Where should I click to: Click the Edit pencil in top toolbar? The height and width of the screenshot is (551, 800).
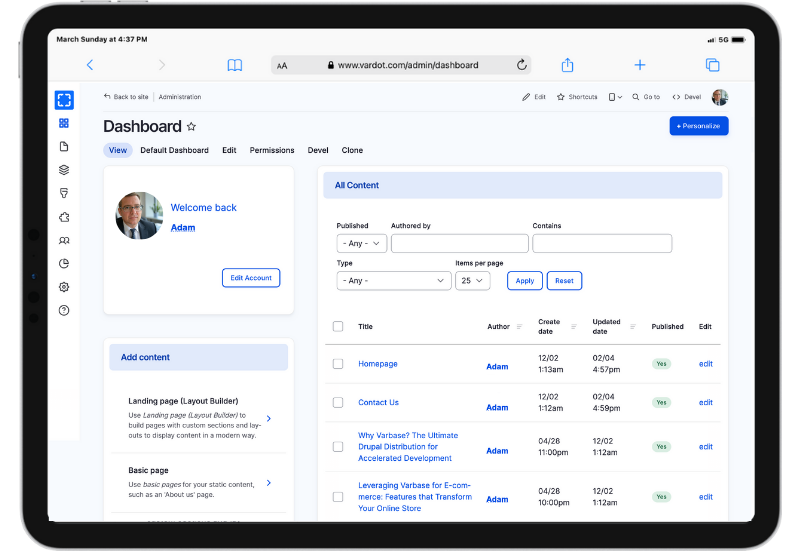pos(534,97)
